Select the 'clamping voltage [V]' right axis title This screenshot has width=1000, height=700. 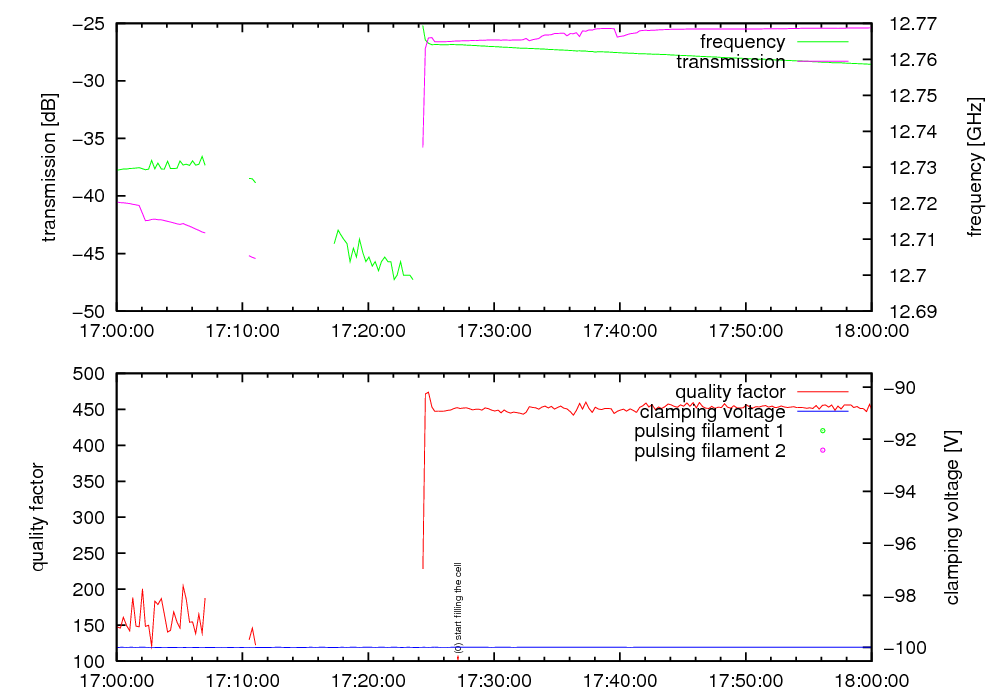click(953, 517)
